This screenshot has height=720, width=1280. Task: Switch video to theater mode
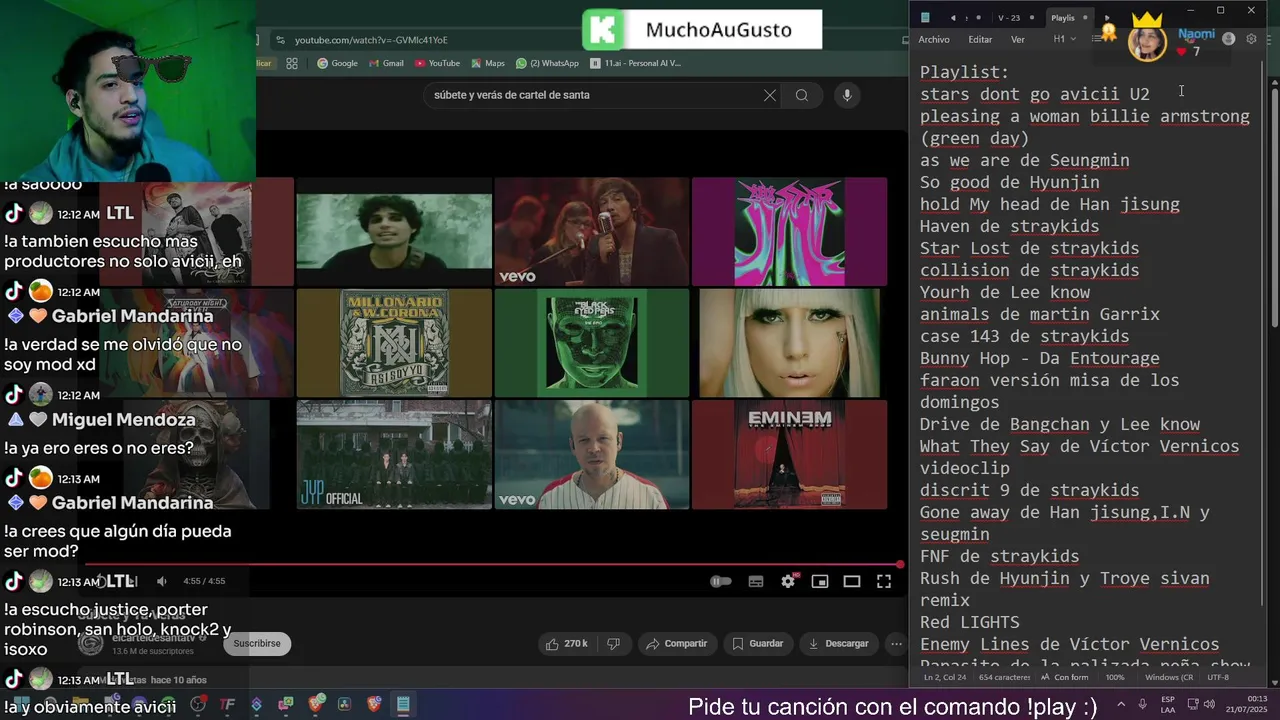coord(852,581)
